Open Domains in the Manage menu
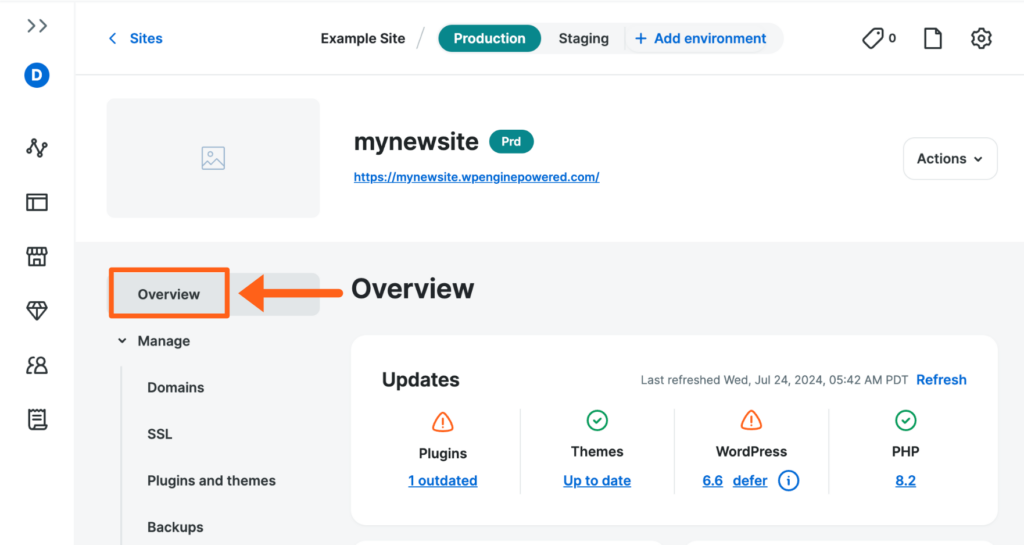 pyautogui.click(x=176, y=388)
